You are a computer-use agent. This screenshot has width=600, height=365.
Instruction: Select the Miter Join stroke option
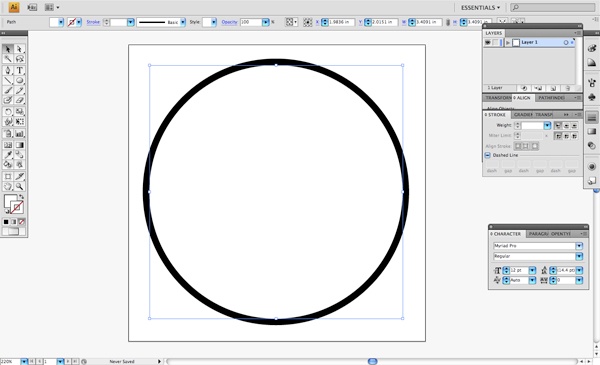[558, 136]
